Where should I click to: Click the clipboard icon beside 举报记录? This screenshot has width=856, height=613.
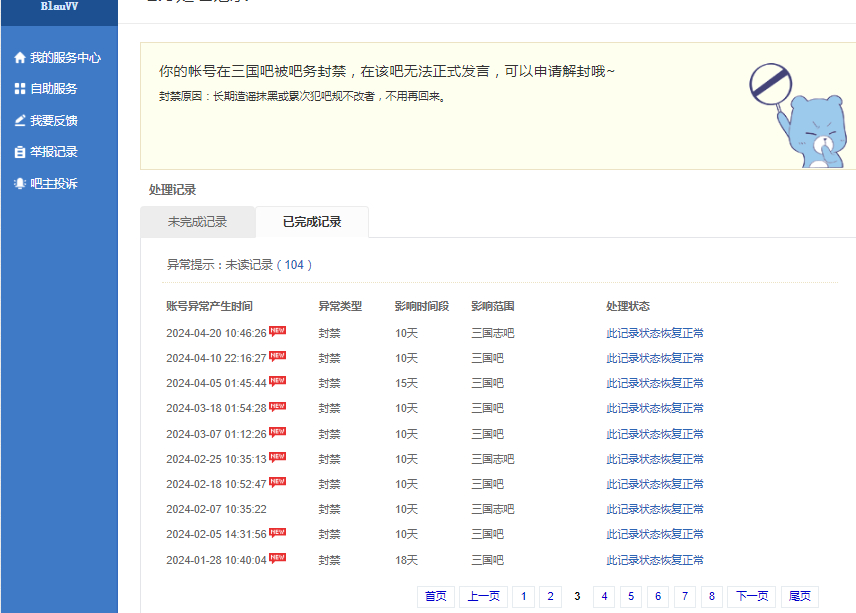(20, 152)
